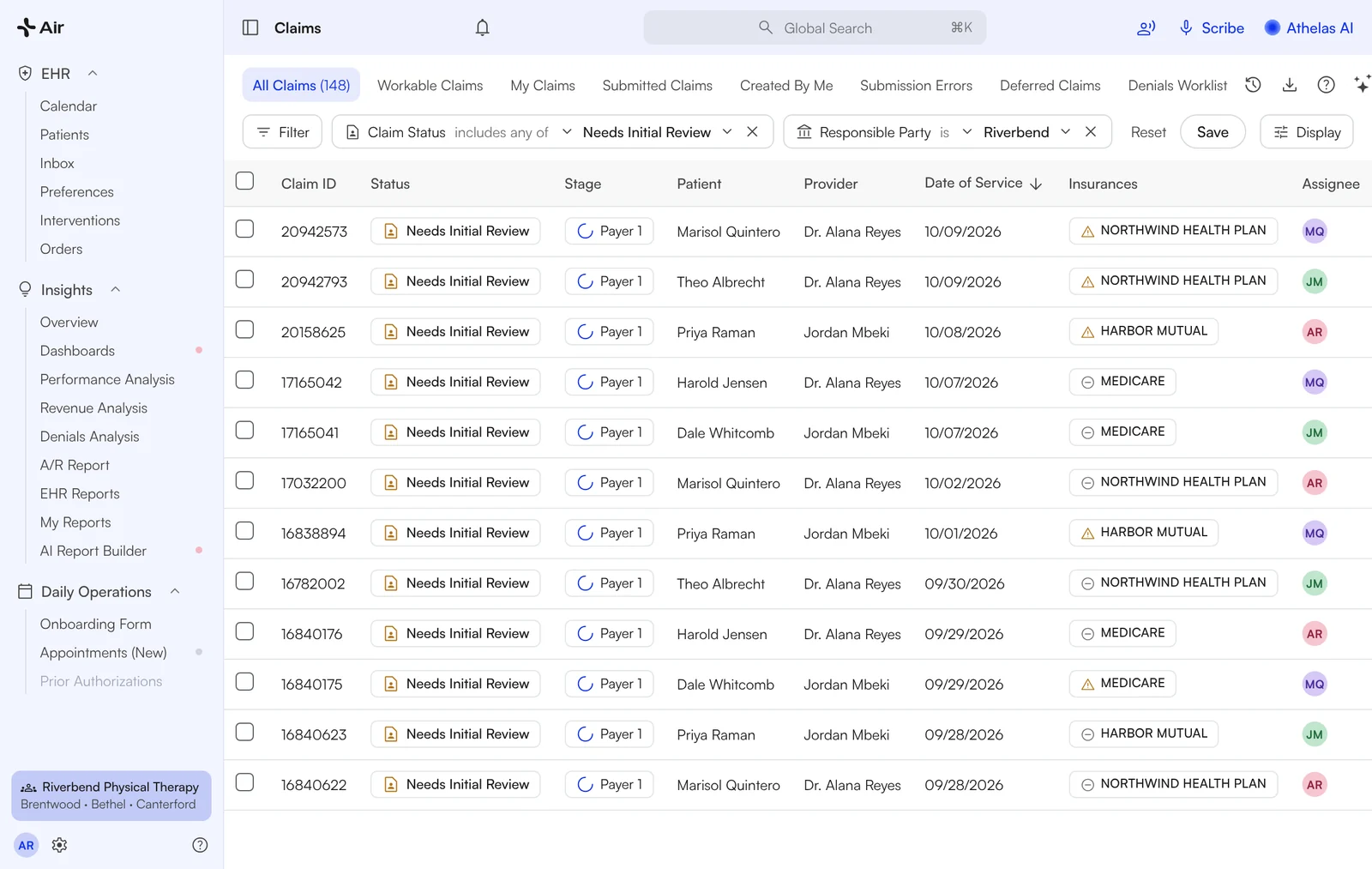Open the settings gear in sidebar
The width and height of the screenshot is (1372, 869).
(59, 845)
